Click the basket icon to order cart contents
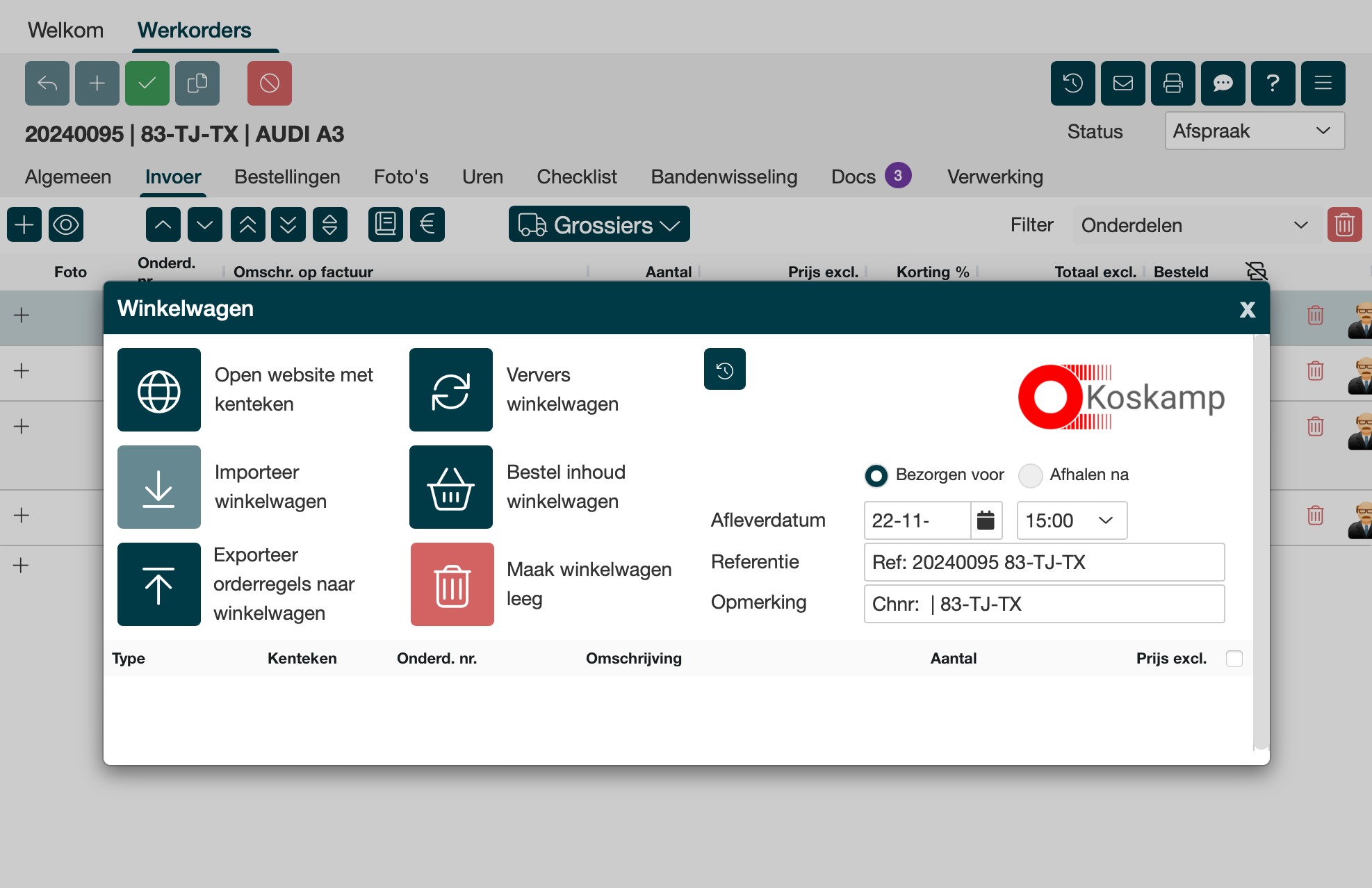Screen dimensions: 1372x888 click(450, 487)
